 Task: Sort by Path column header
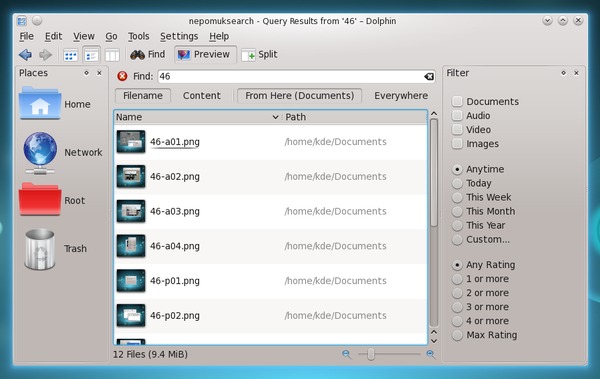tap(355, 117)
